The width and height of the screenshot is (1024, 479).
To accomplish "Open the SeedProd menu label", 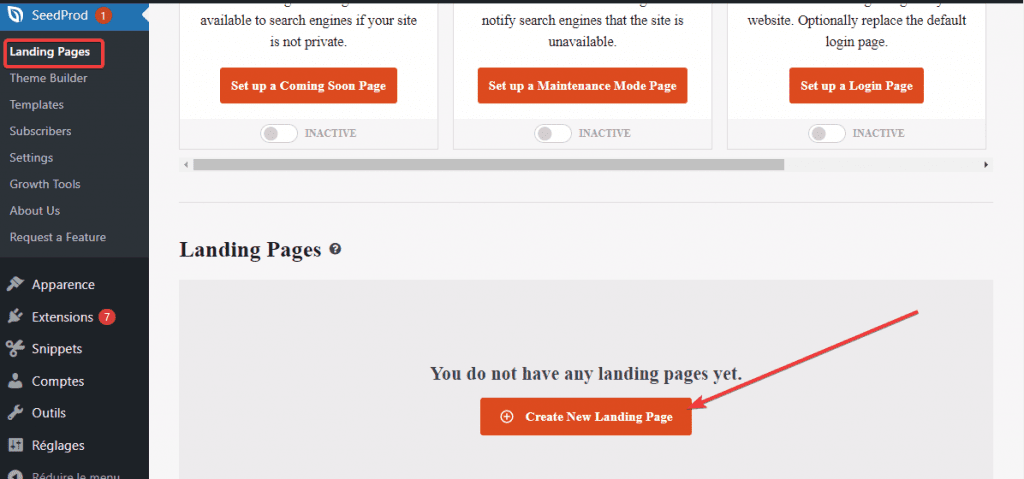I will [59, 15].
